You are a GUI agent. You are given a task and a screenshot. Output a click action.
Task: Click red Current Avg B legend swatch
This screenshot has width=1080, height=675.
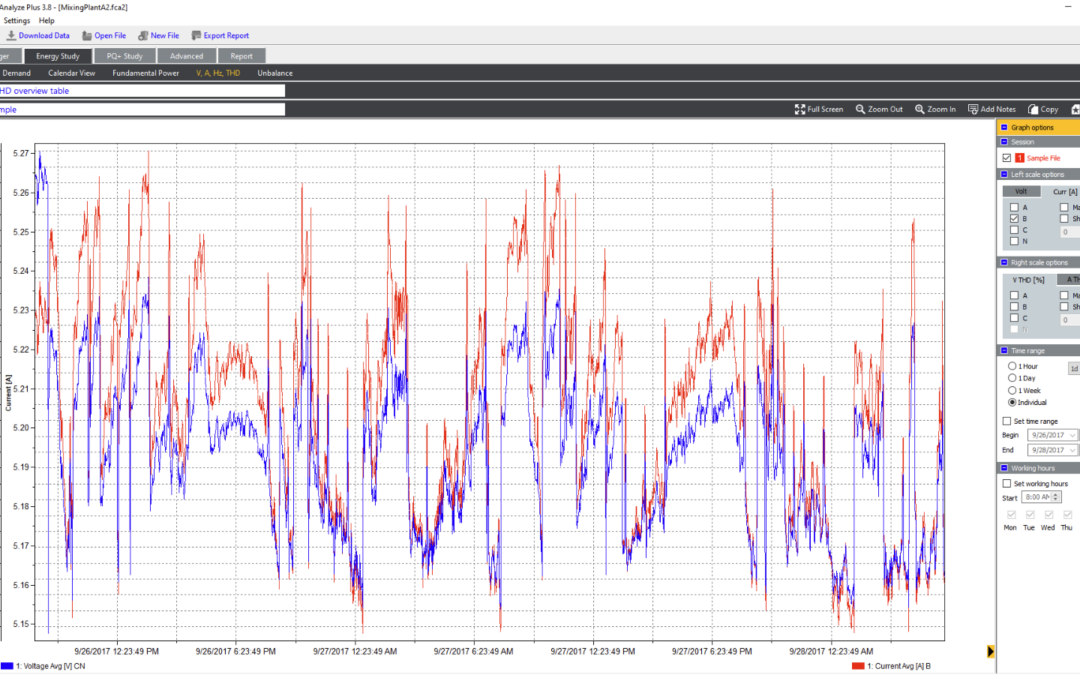coord(857,665)
